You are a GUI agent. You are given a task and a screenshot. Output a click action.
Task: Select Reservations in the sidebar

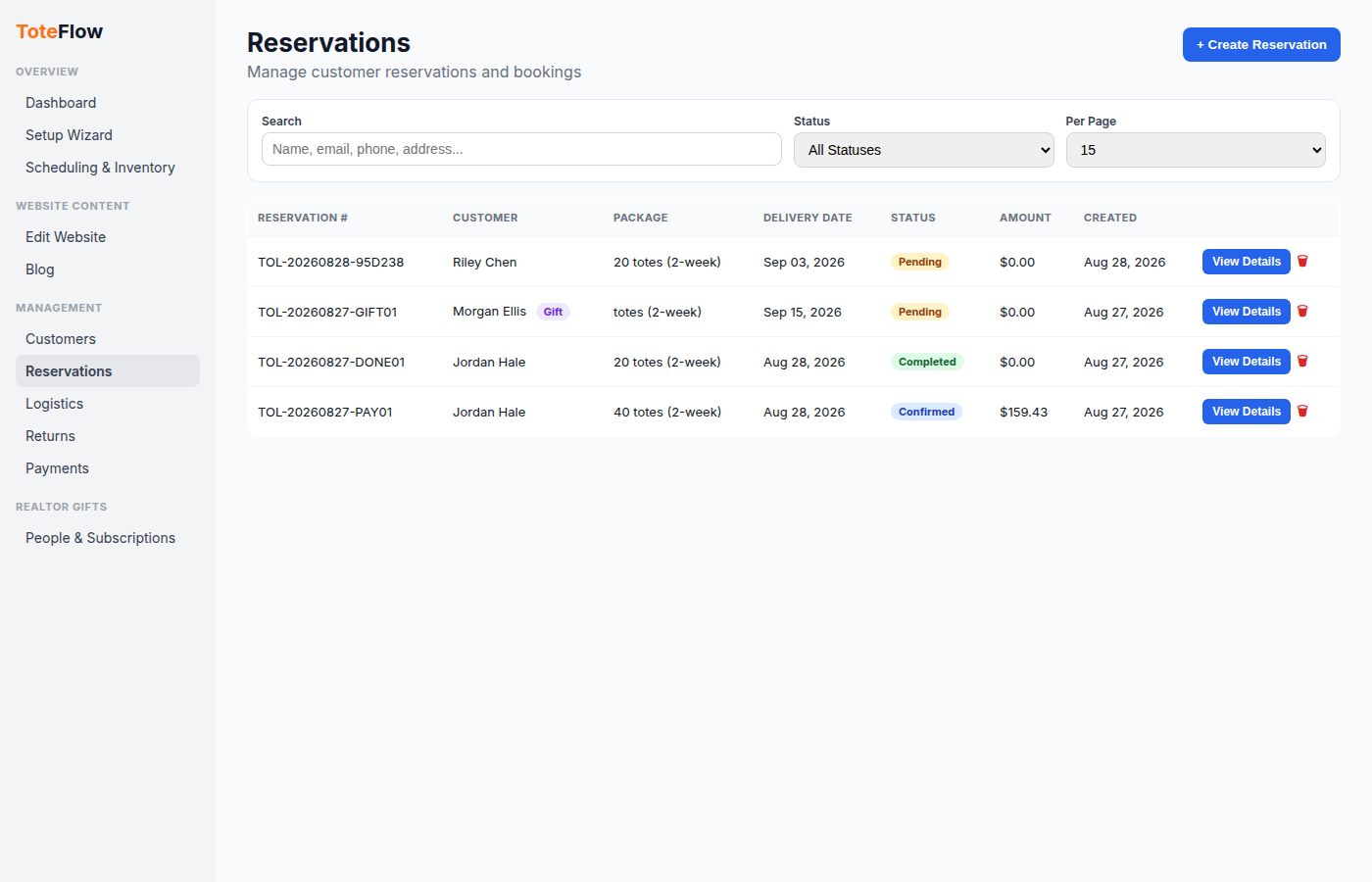coord(108,371)
